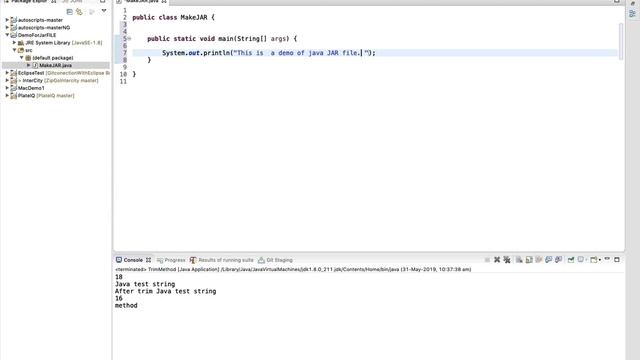Expand the MacDemo1 project
This screenshot has width=640, height=360.
(x=7, y=88)
